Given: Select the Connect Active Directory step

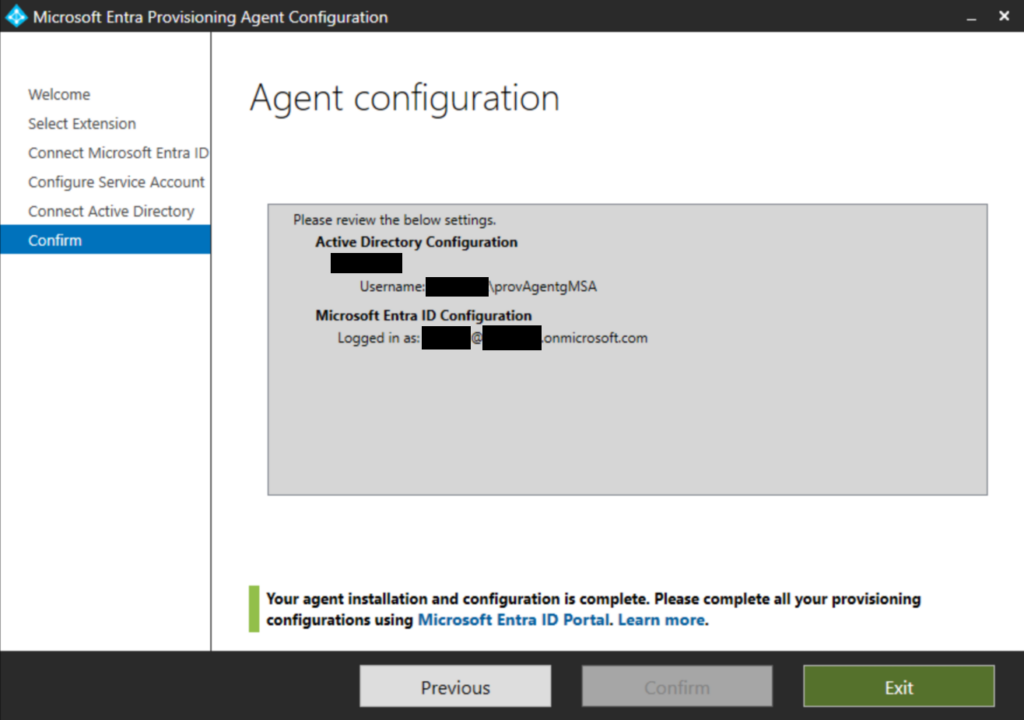Looking at the screenshot, I should pos(111,210).
